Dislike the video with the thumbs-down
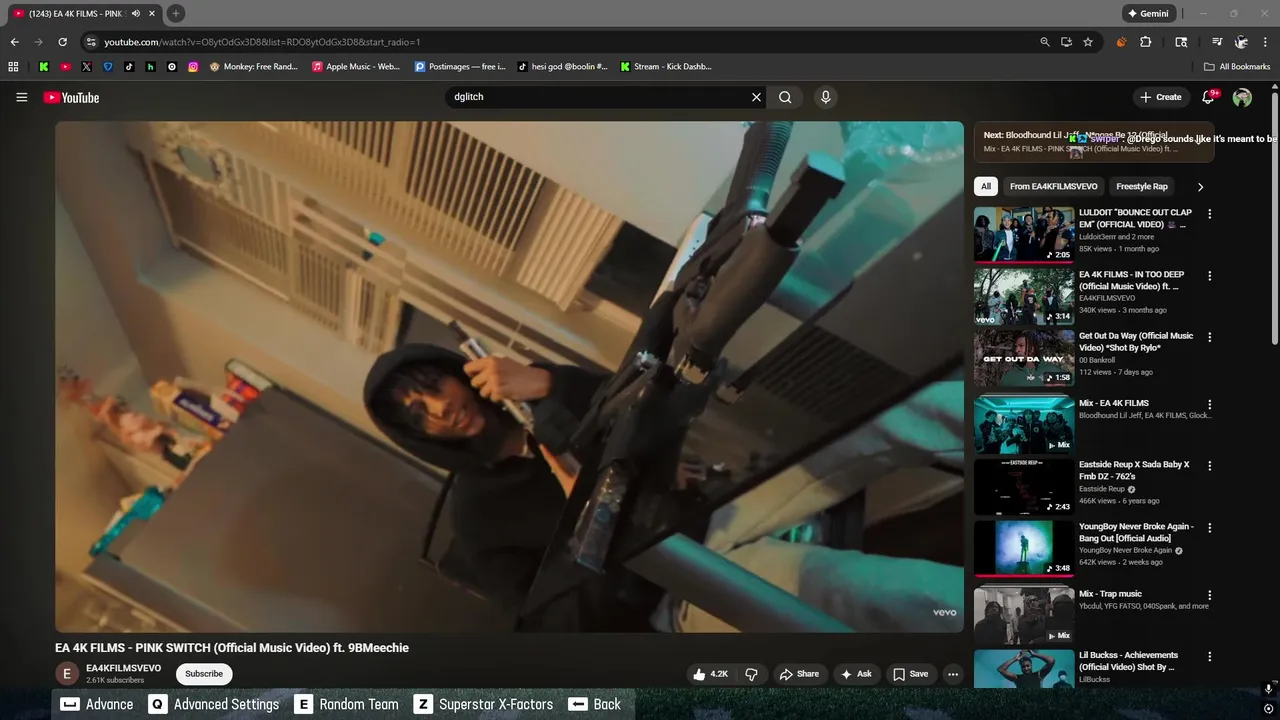This screenshot has height=720, width=1280. tap(751, 674)
